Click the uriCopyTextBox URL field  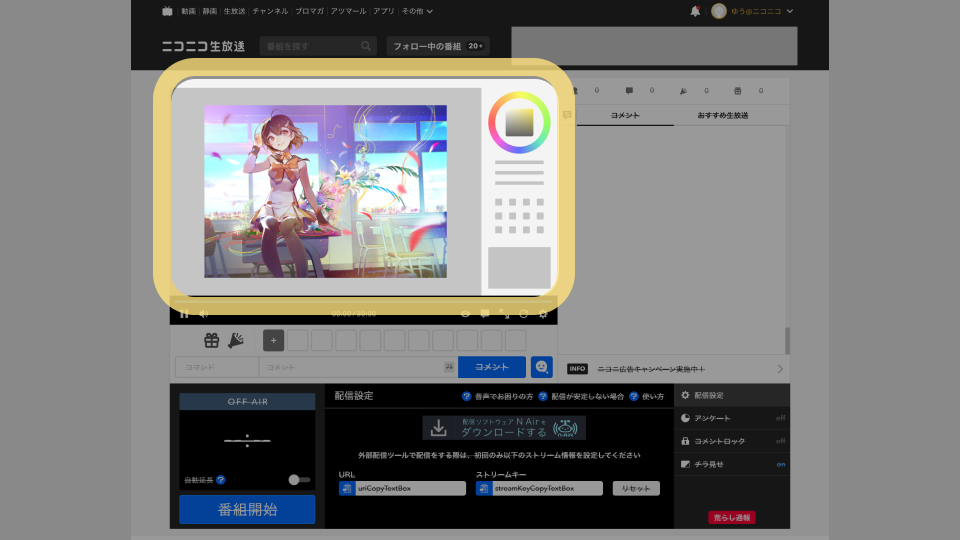pyautogui.click(x=410, y=488)
